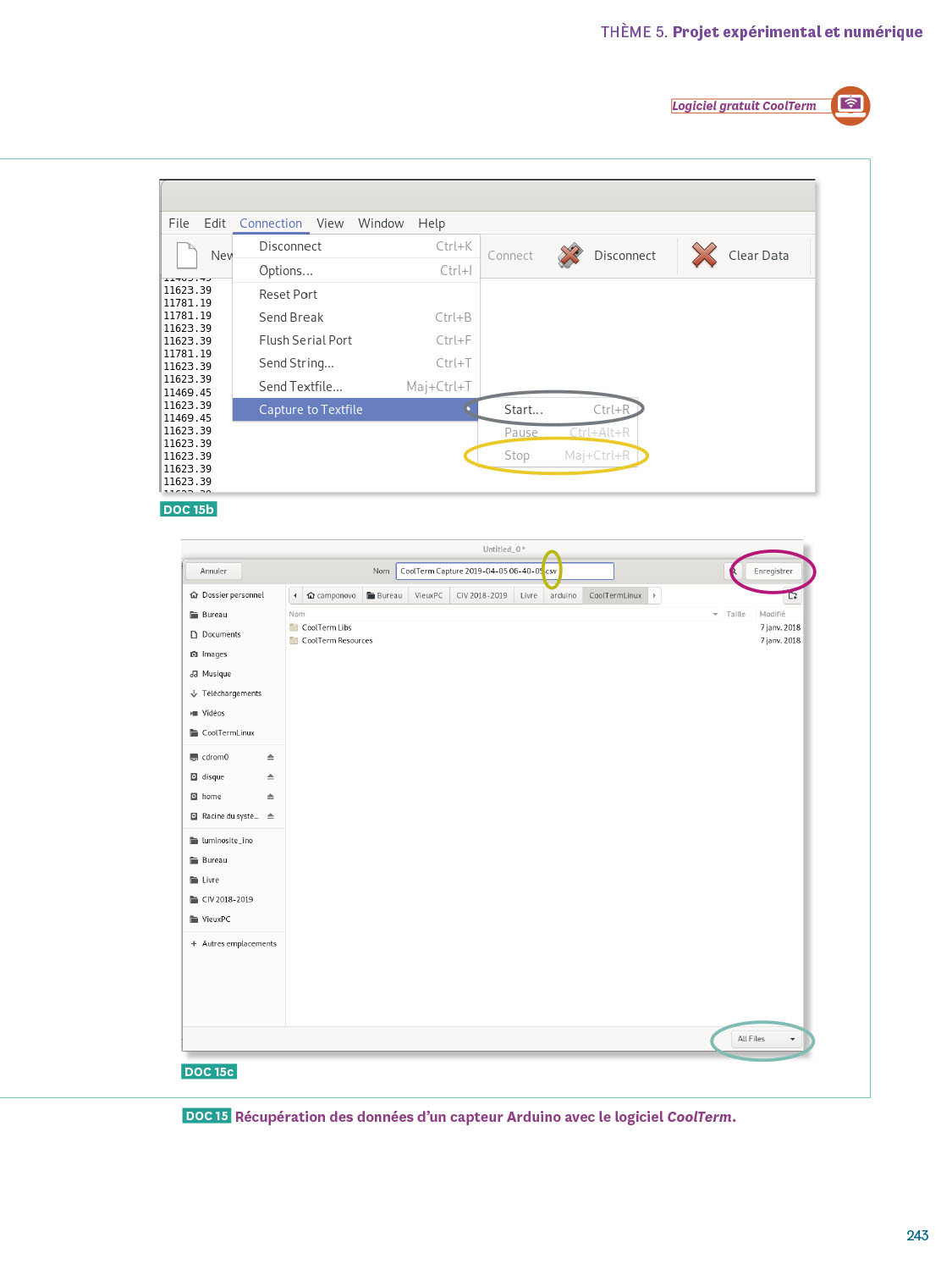The width and height of the screenshot is (952, 1270).
Task: Open Téléchargements in the sidebar
Action: point(231,693)
